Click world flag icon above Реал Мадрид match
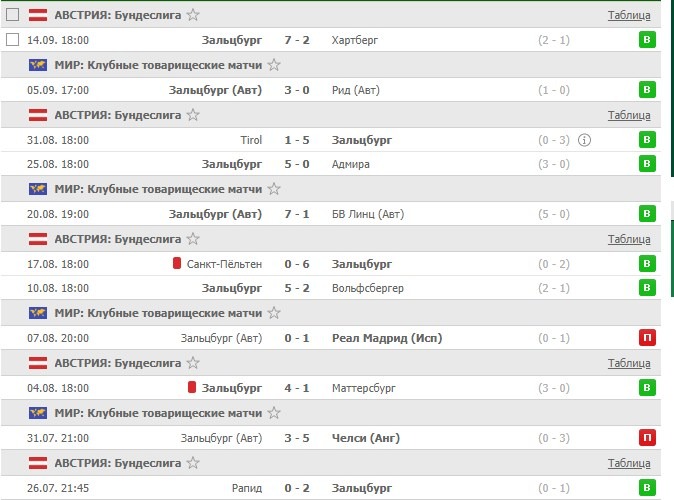Image resolution: width=674 pixels, height=500 pixels. click(x=38, y=314)
